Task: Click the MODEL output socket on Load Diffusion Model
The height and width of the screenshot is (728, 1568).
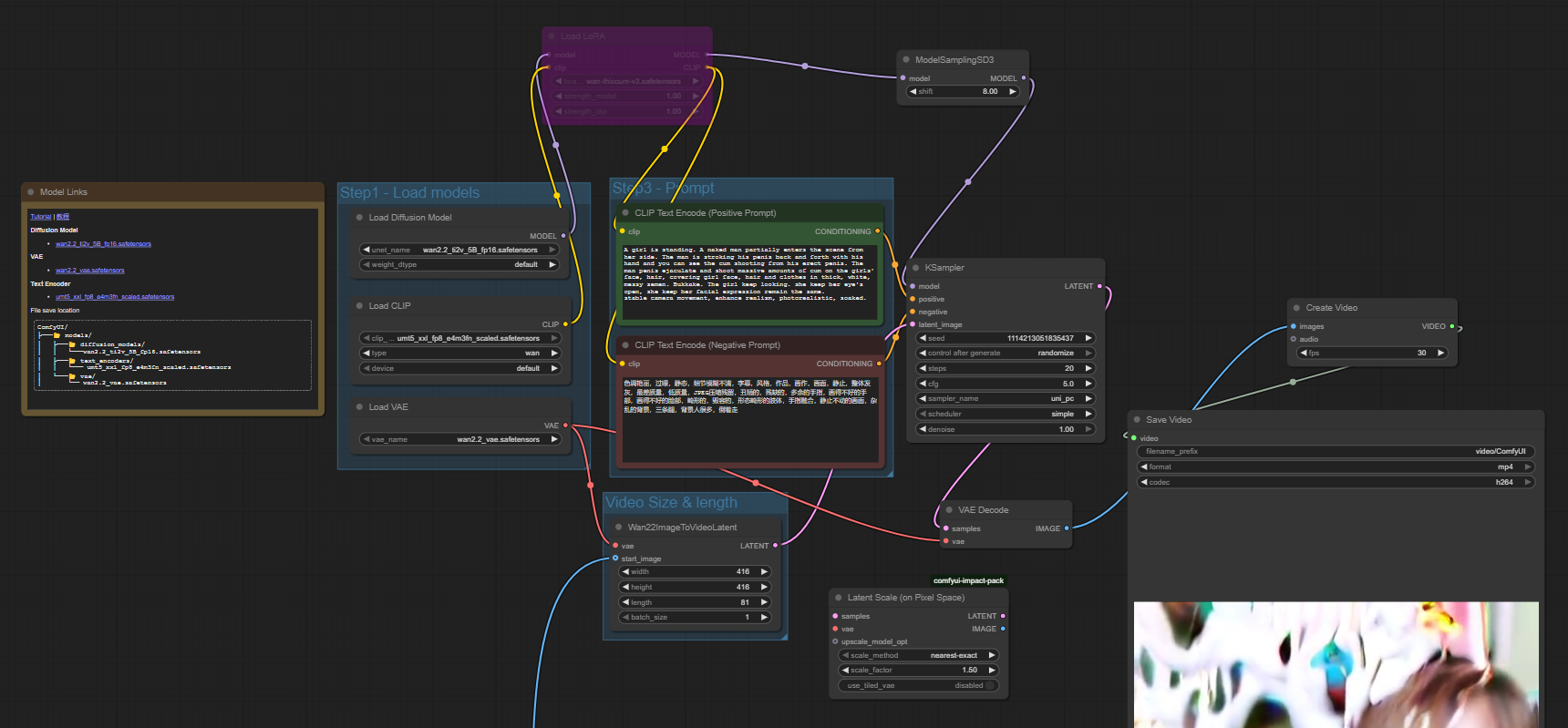Action: point(563,236)
